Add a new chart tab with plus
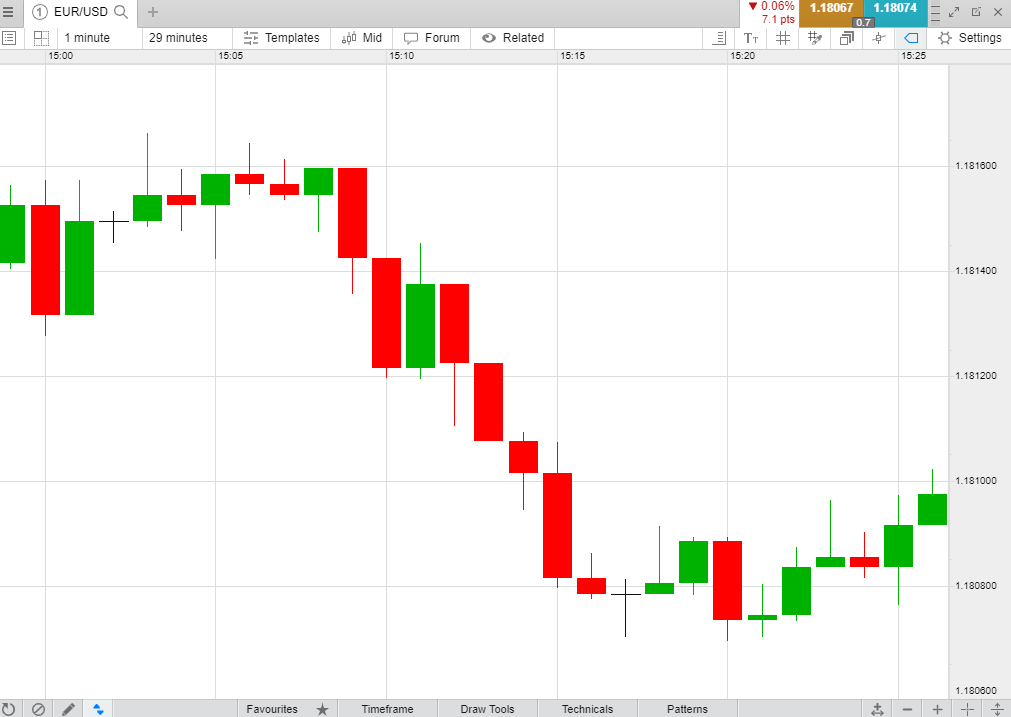 click(x=152, y=12)
